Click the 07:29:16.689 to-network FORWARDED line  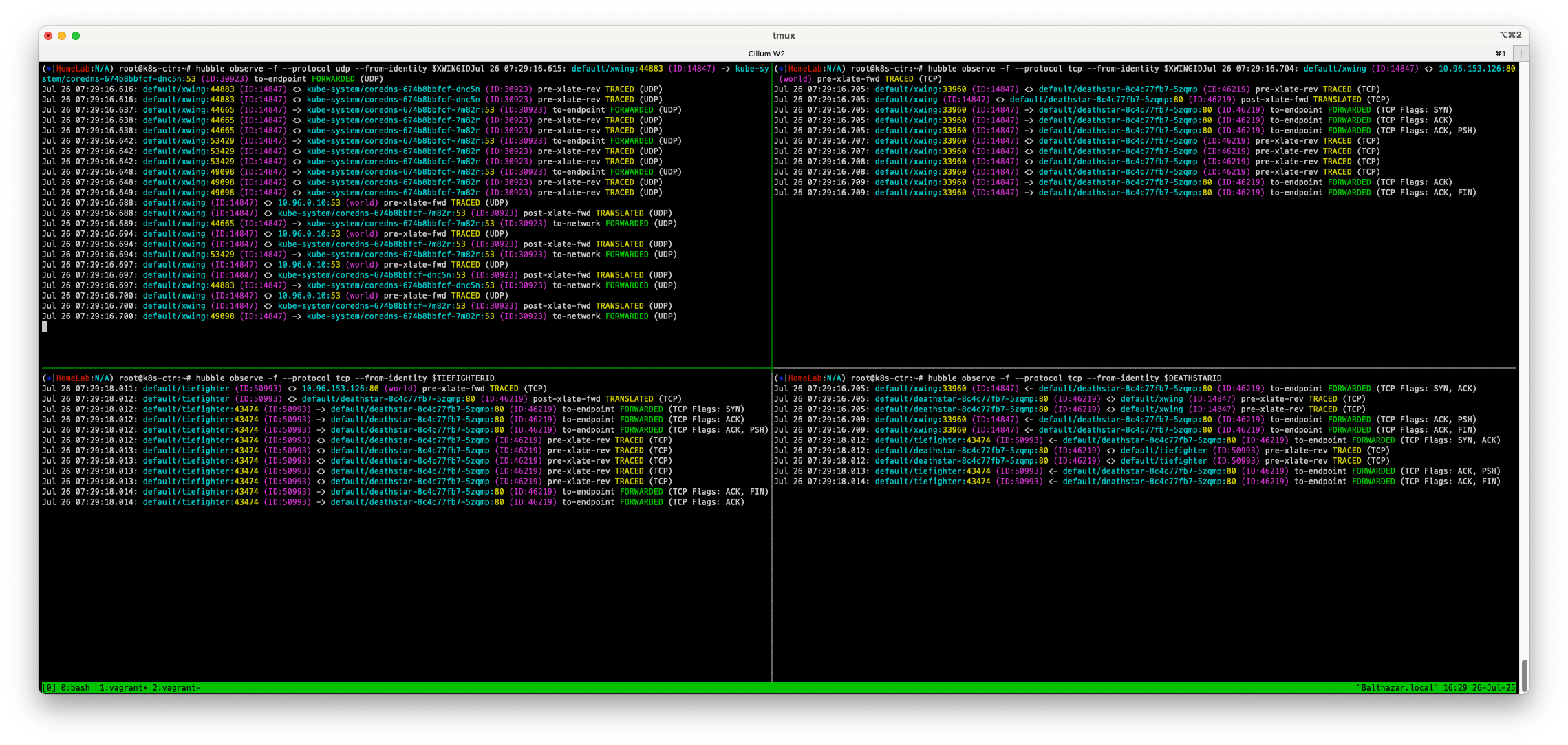359,224
